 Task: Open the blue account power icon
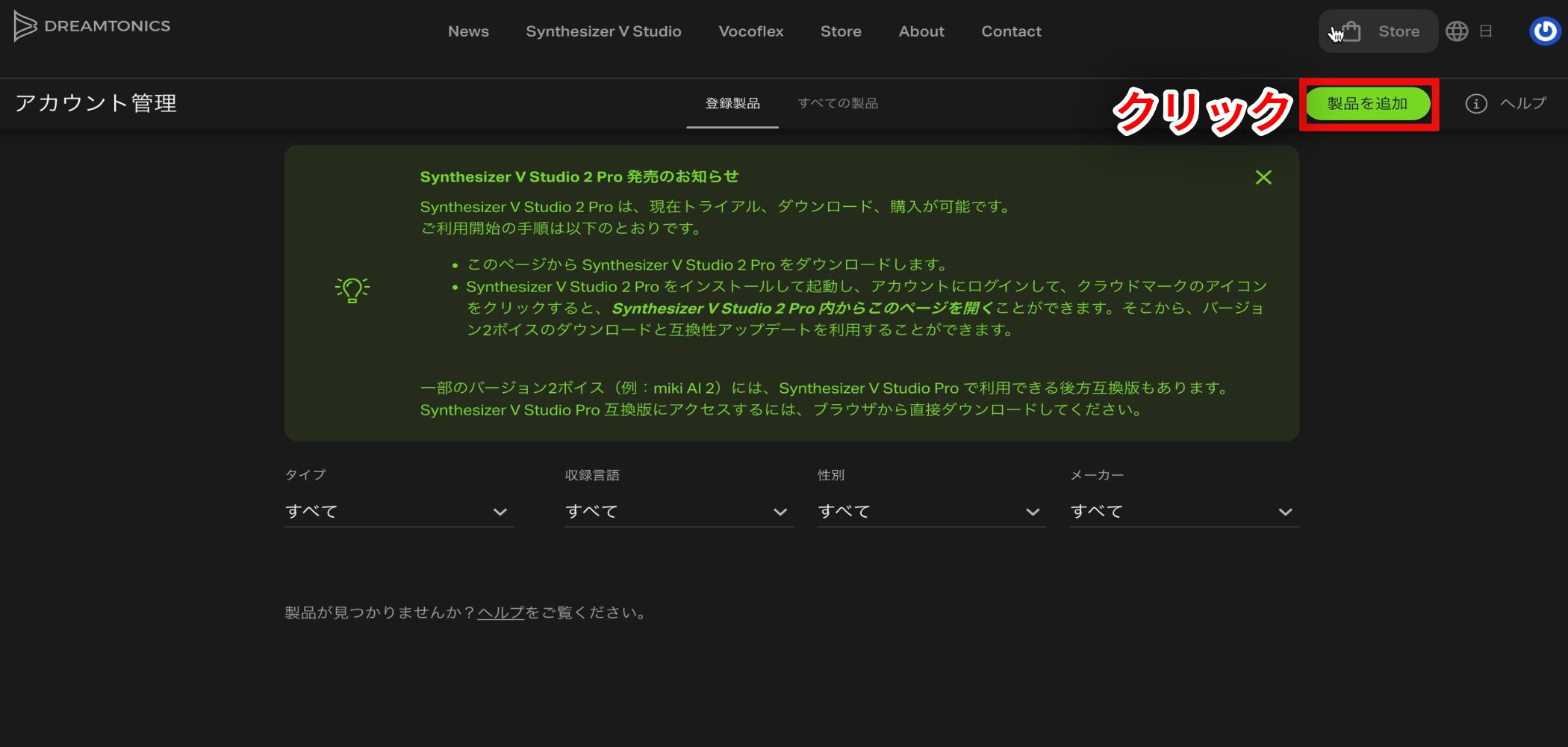pos(1545,31)
